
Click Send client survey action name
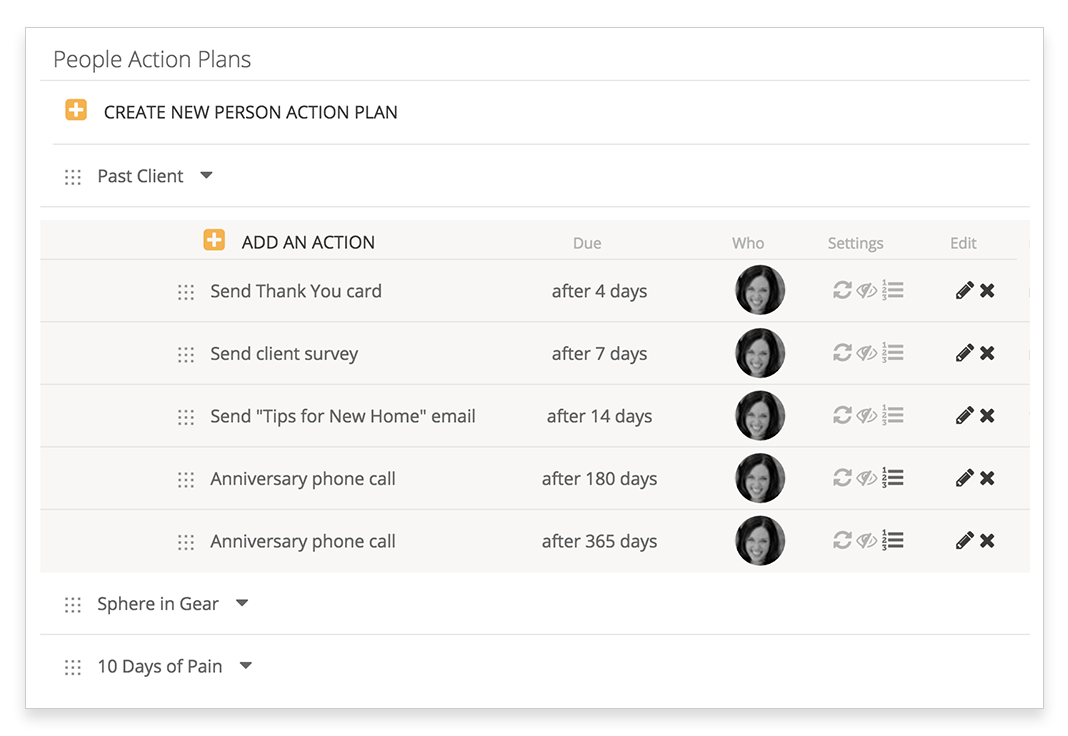tap(284, 354)
